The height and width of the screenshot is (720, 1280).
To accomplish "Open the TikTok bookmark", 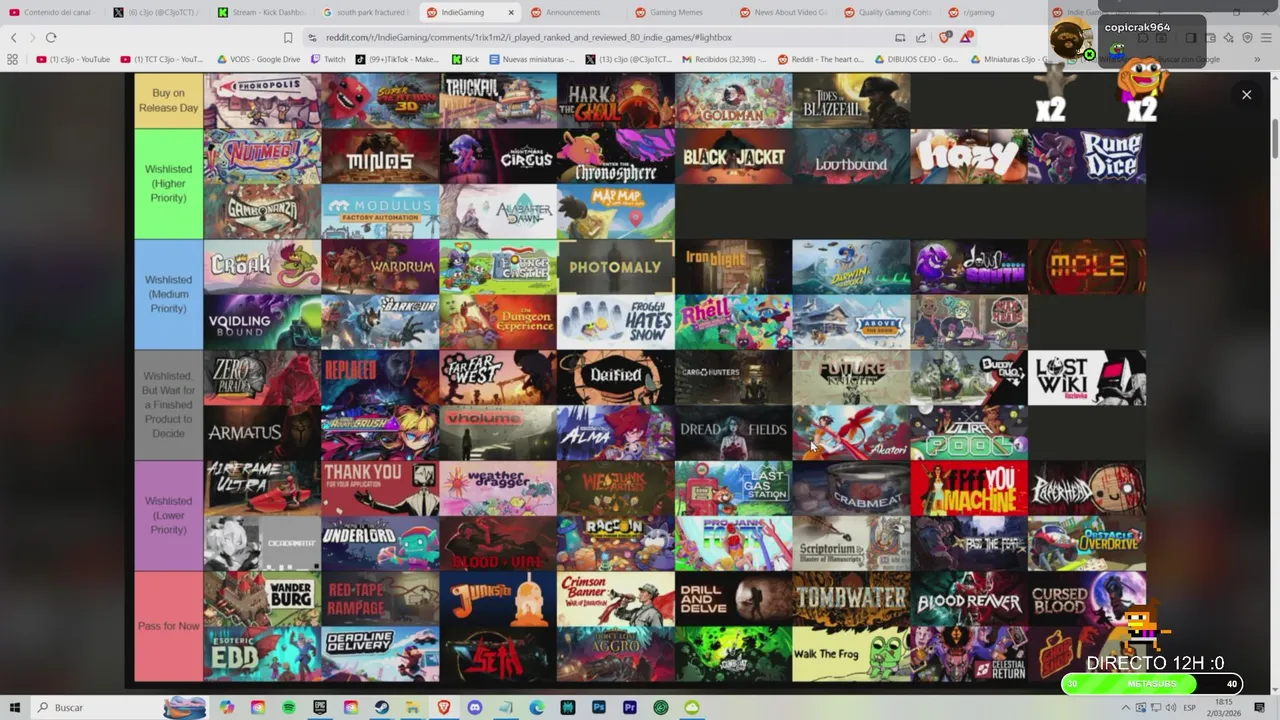I will (x=397, y=59).
